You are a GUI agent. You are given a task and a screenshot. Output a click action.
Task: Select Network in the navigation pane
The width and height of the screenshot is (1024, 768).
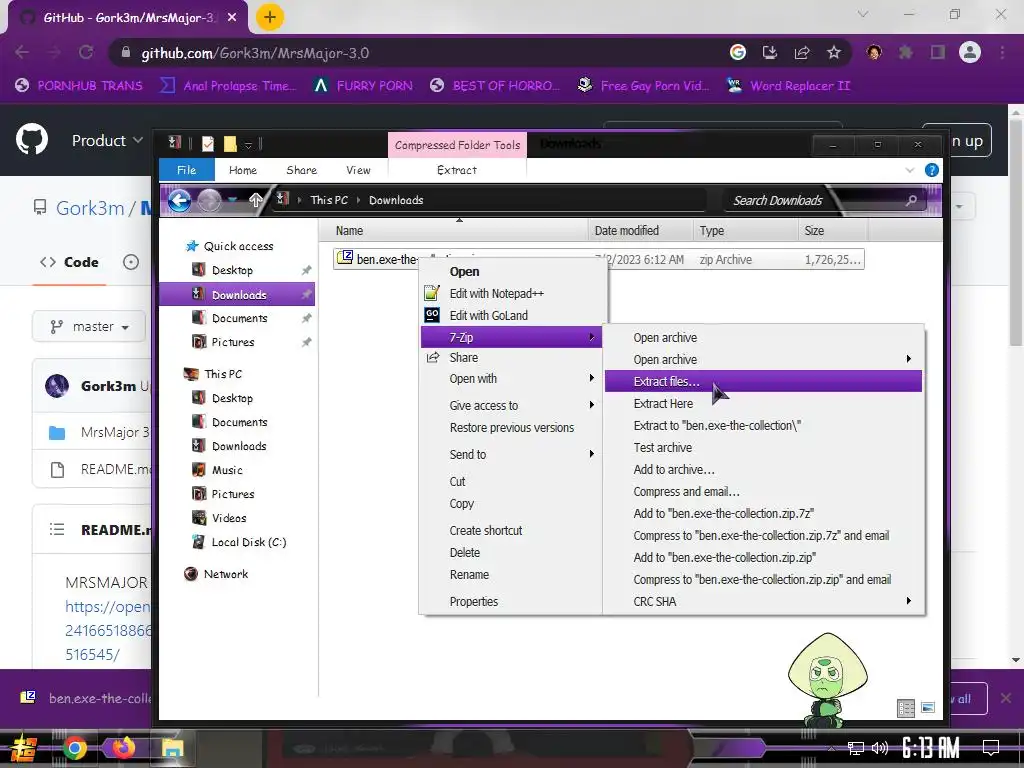(x=225, y=574)
